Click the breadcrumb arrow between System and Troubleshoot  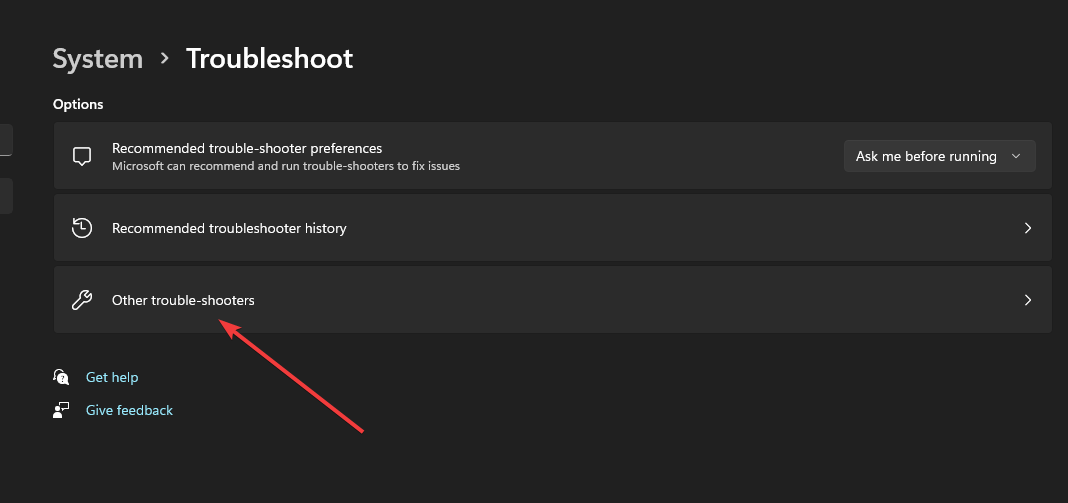point(164,59)
